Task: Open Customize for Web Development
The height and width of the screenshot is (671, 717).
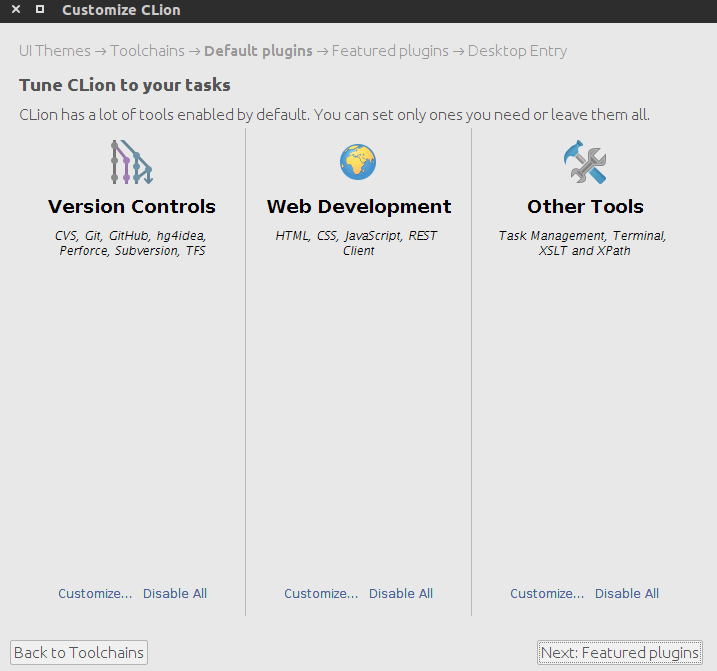Action: pyautogui.click(x=321, y=593)
